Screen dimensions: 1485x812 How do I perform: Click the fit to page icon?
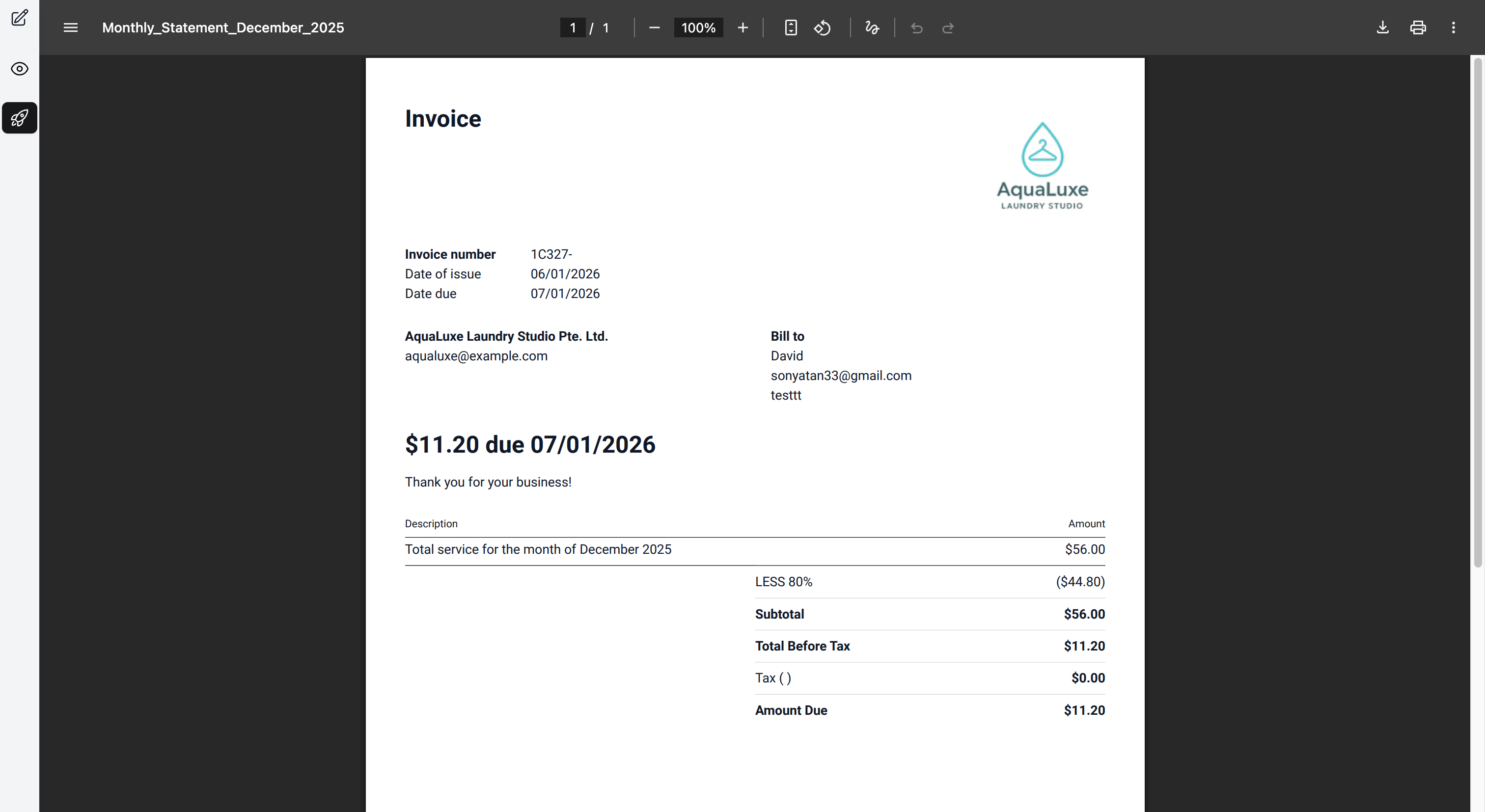(790, 27)
